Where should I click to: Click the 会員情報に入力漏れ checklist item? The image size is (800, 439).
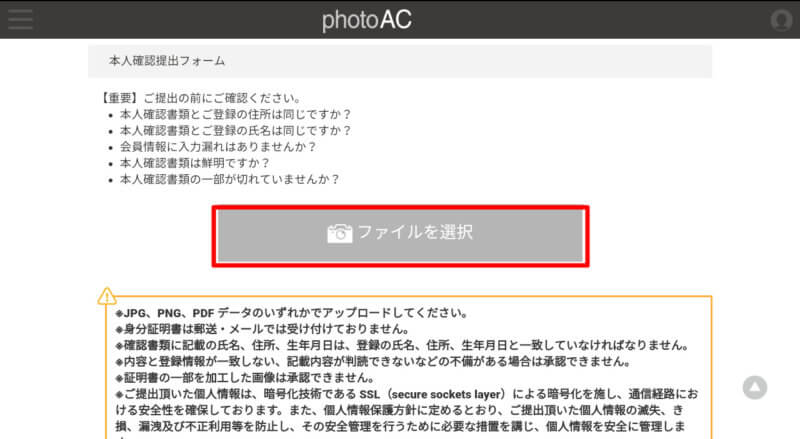click(218, 147)
